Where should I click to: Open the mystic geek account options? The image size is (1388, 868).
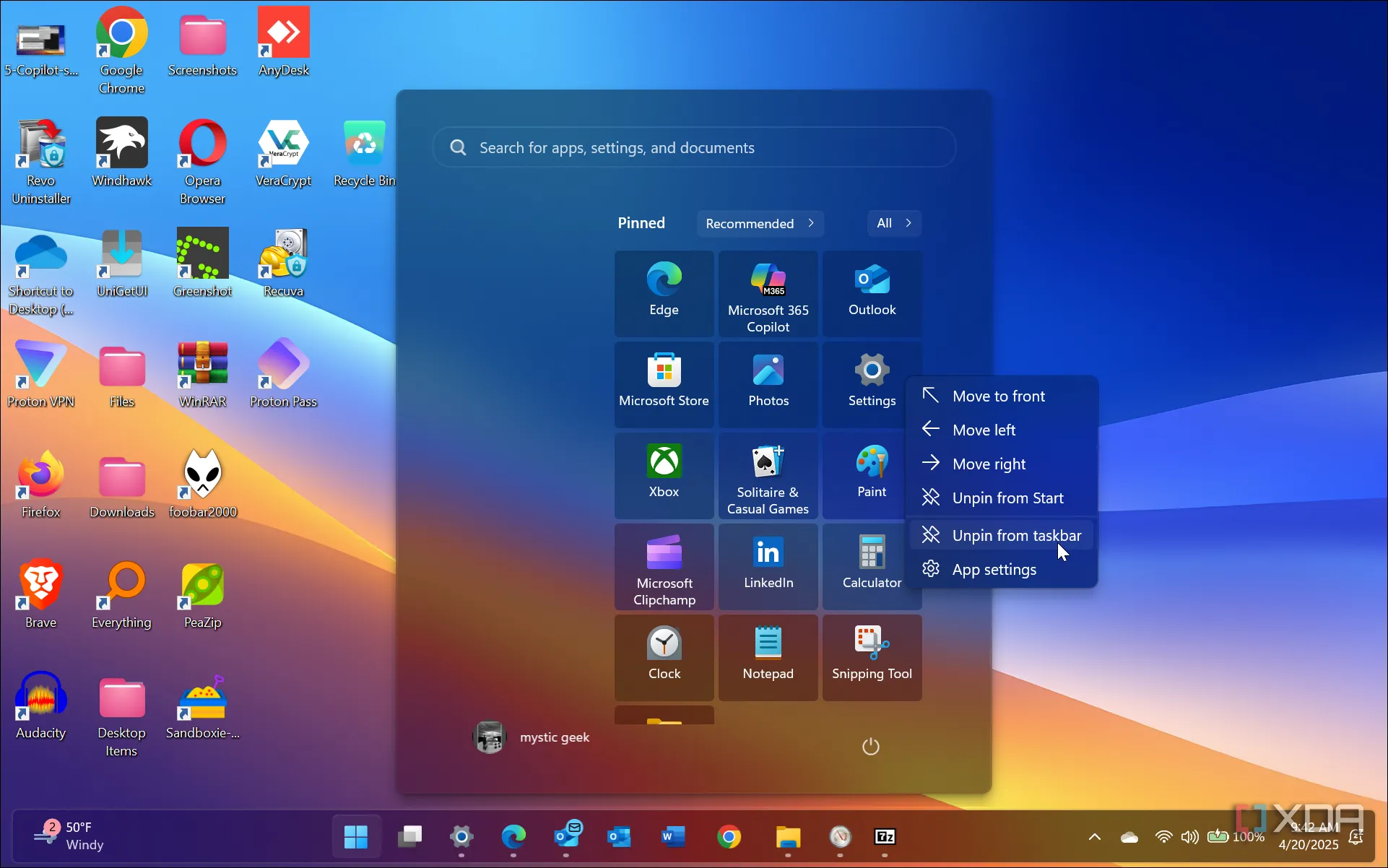532,737
